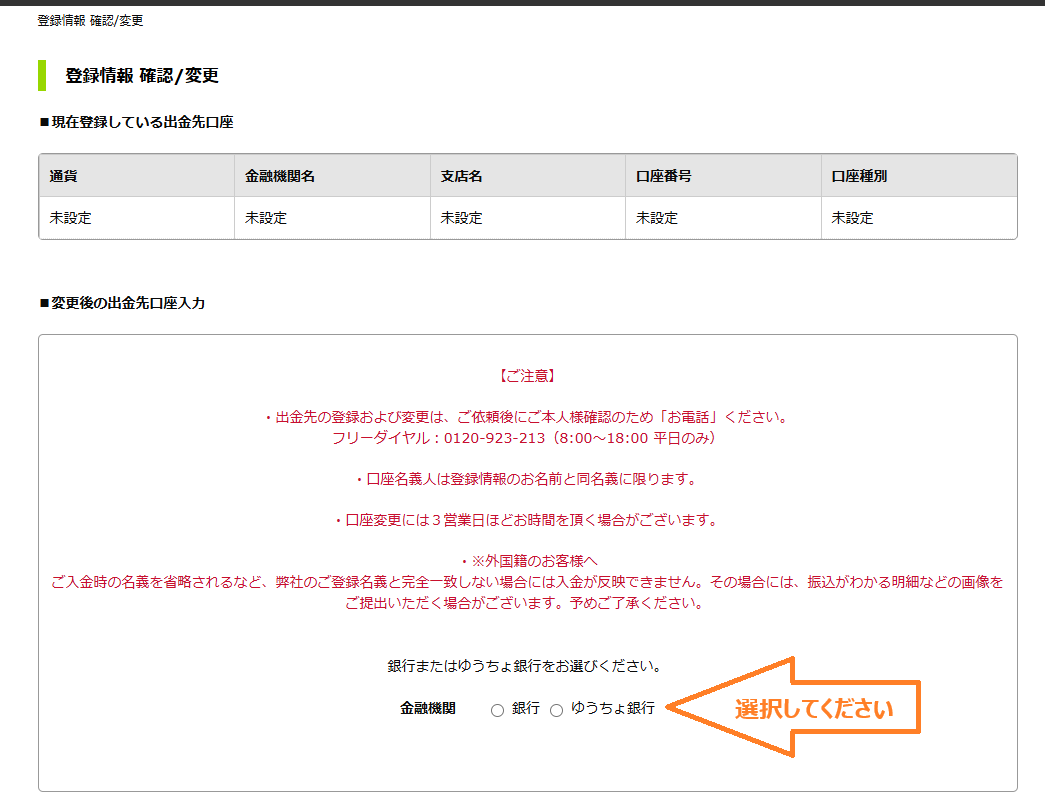The width and height of the screenshot is (1045, 796).
Task: Click the 【ご注意】 notice heading
Action: 527,376
